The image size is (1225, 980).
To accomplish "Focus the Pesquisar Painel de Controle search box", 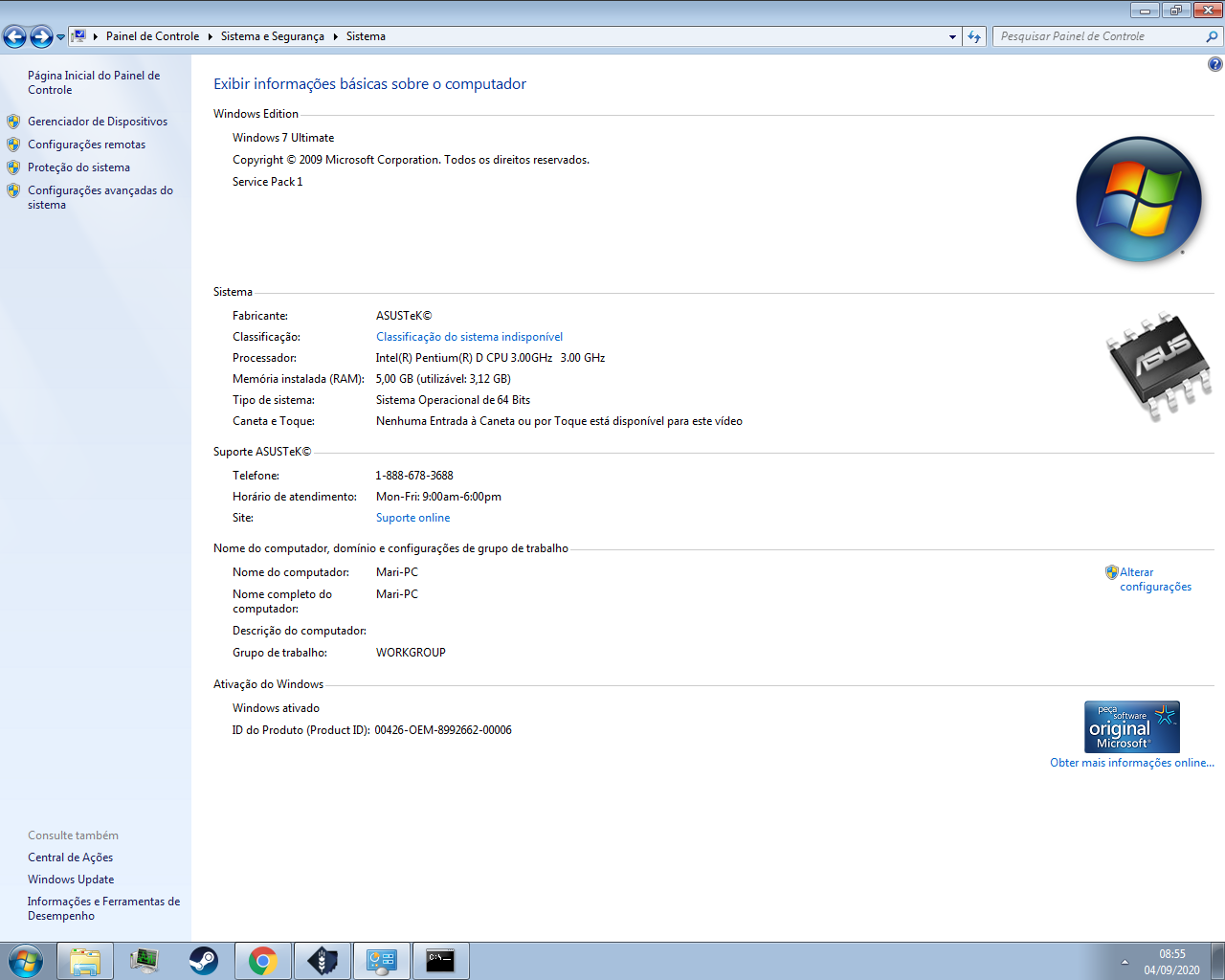I will click(x=1099, y=36).
